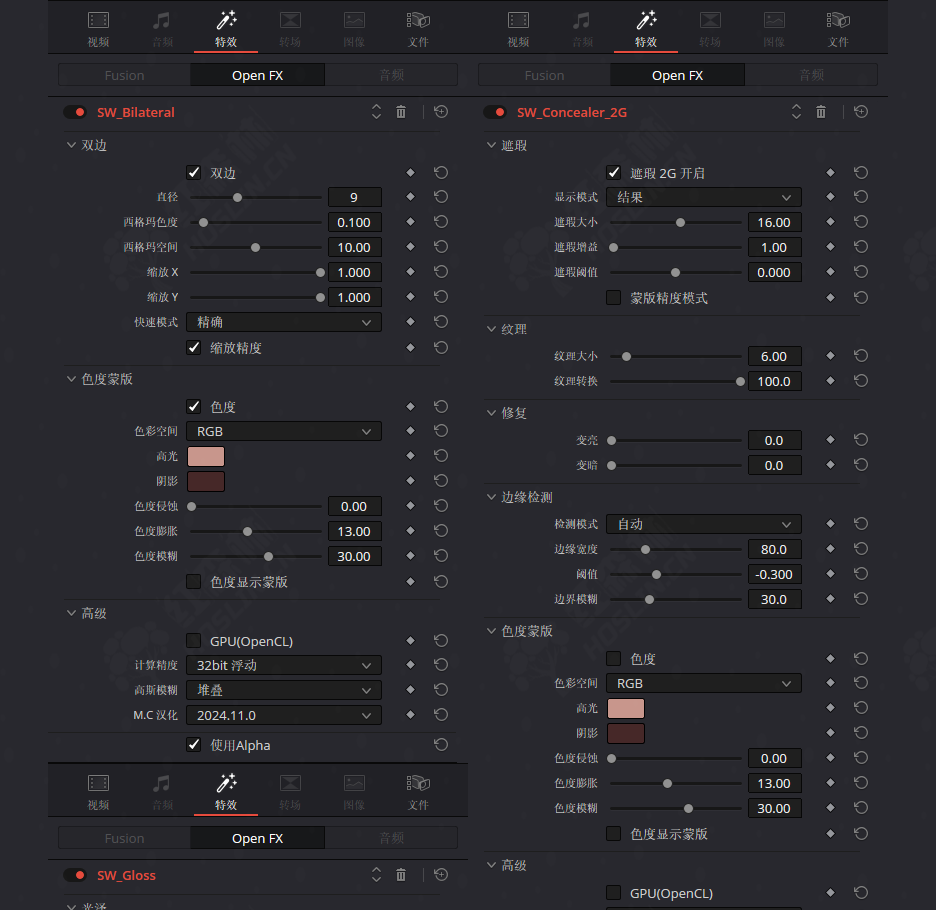The width and height of the screenshot is (936, 910).
Task: Collapse the 双边 section
Action: tap(72, 145)
